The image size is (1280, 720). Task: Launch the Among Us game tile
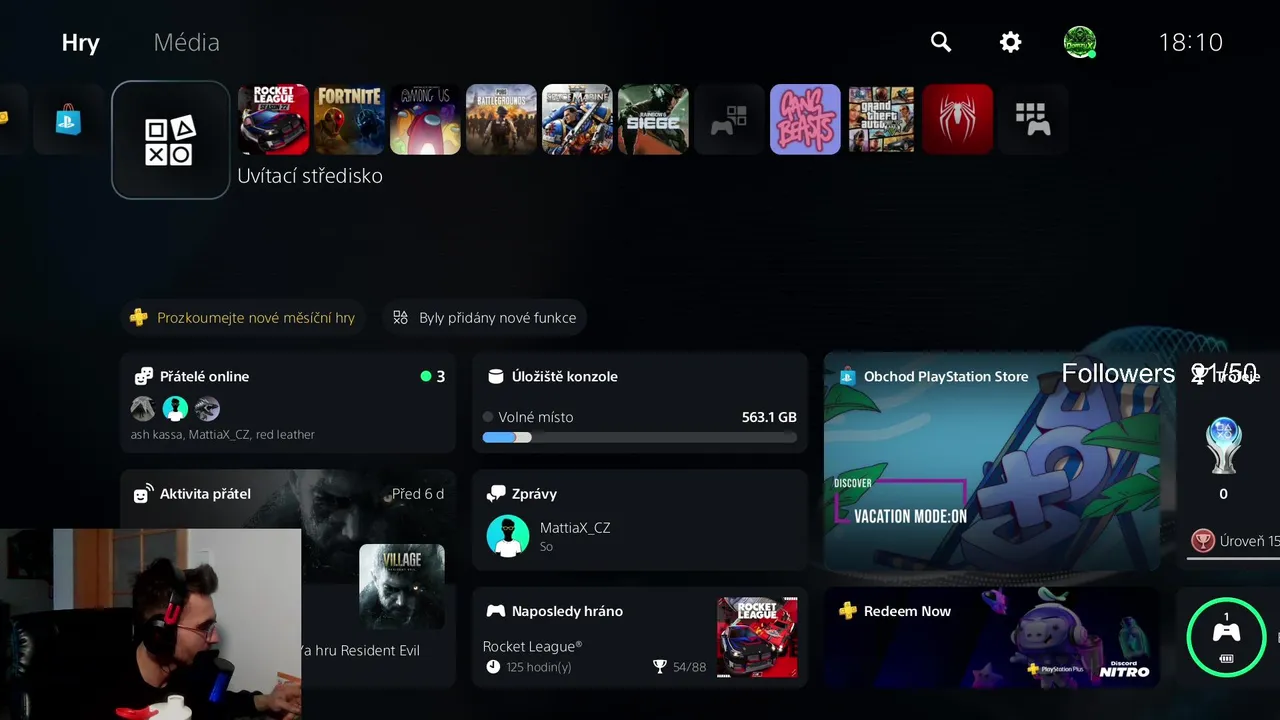(426, 120)
